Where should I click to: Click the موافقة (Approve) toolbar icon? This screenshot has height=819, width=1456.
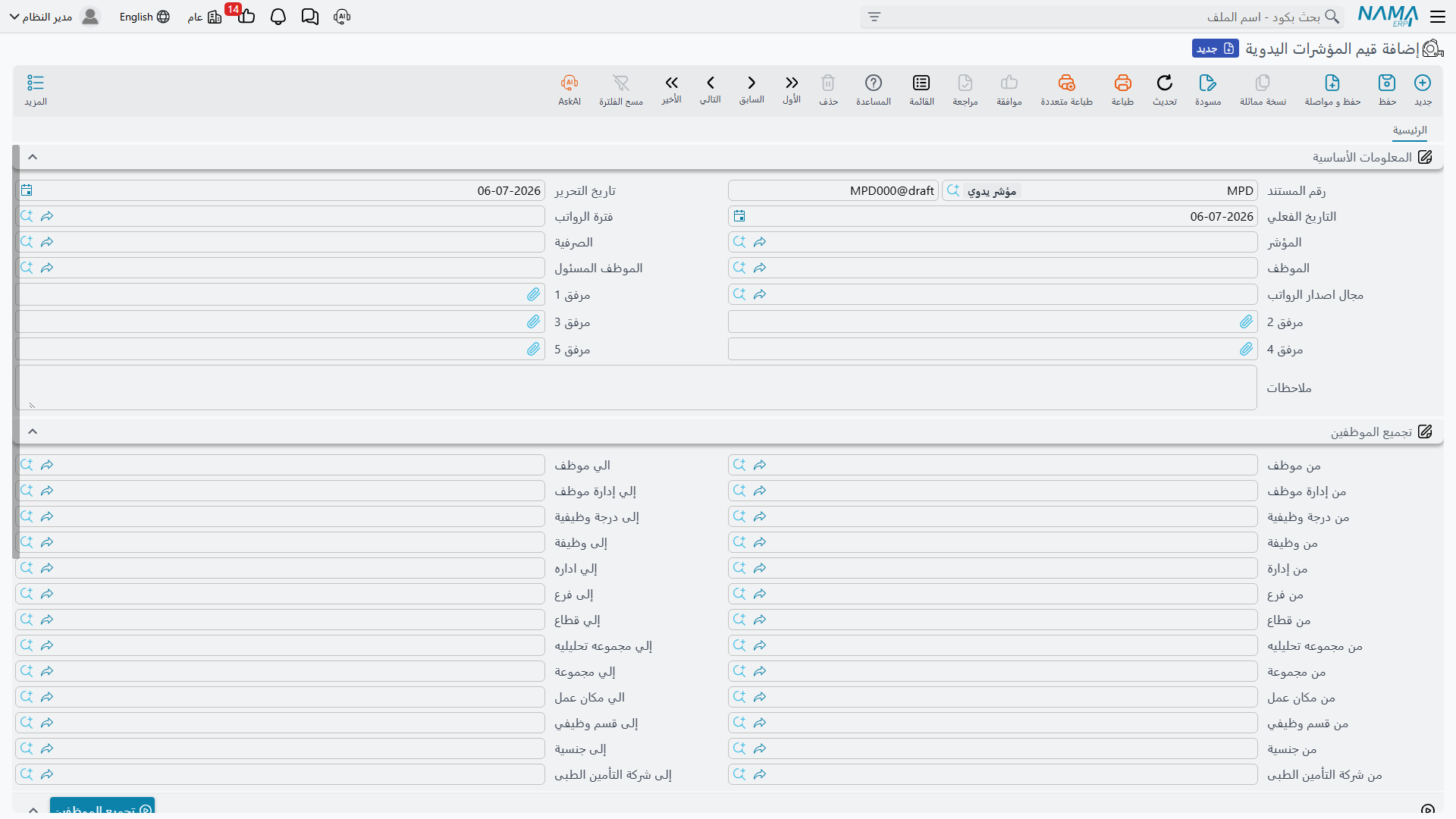(x=1009, y=83)
